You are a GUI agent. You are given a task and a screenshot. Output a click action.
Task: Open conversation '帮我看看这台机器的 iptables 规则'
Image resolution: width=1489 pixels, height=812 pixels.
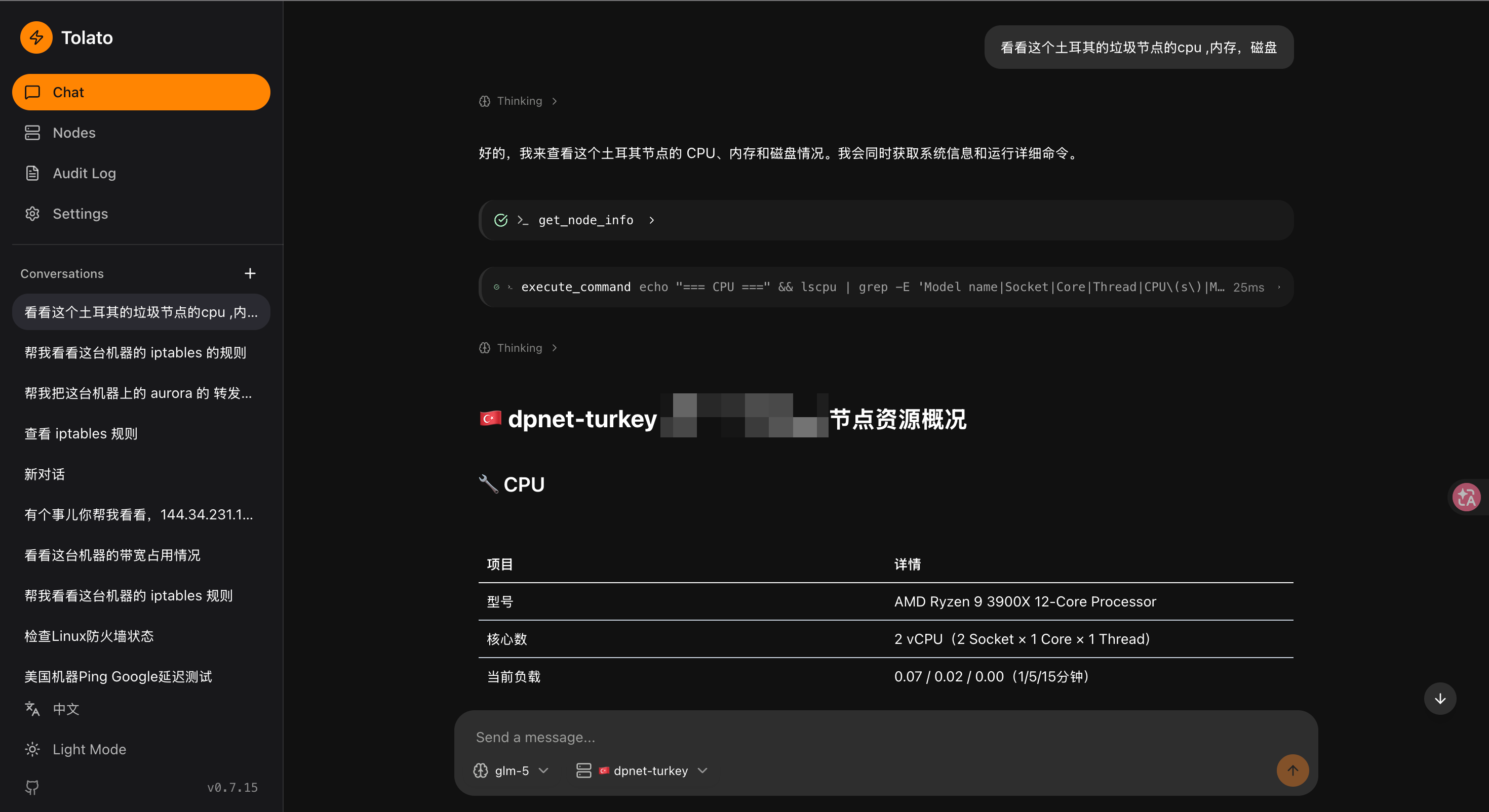[x=141, y=596]
